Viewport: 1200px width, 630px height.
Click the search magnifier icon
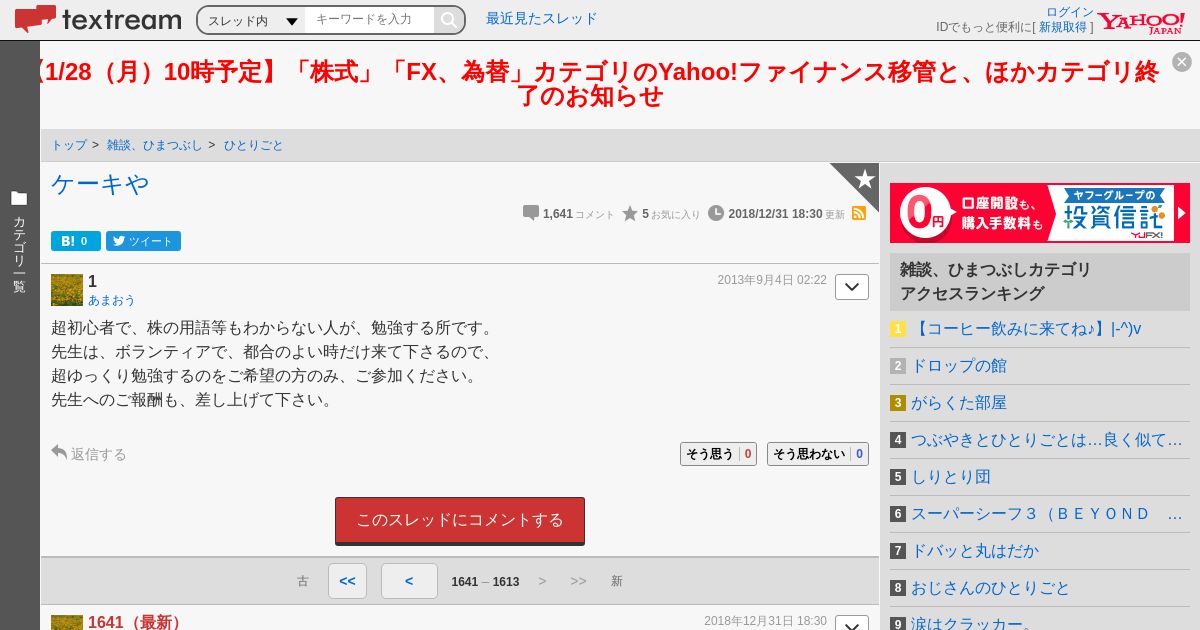[x=449, y=20]
